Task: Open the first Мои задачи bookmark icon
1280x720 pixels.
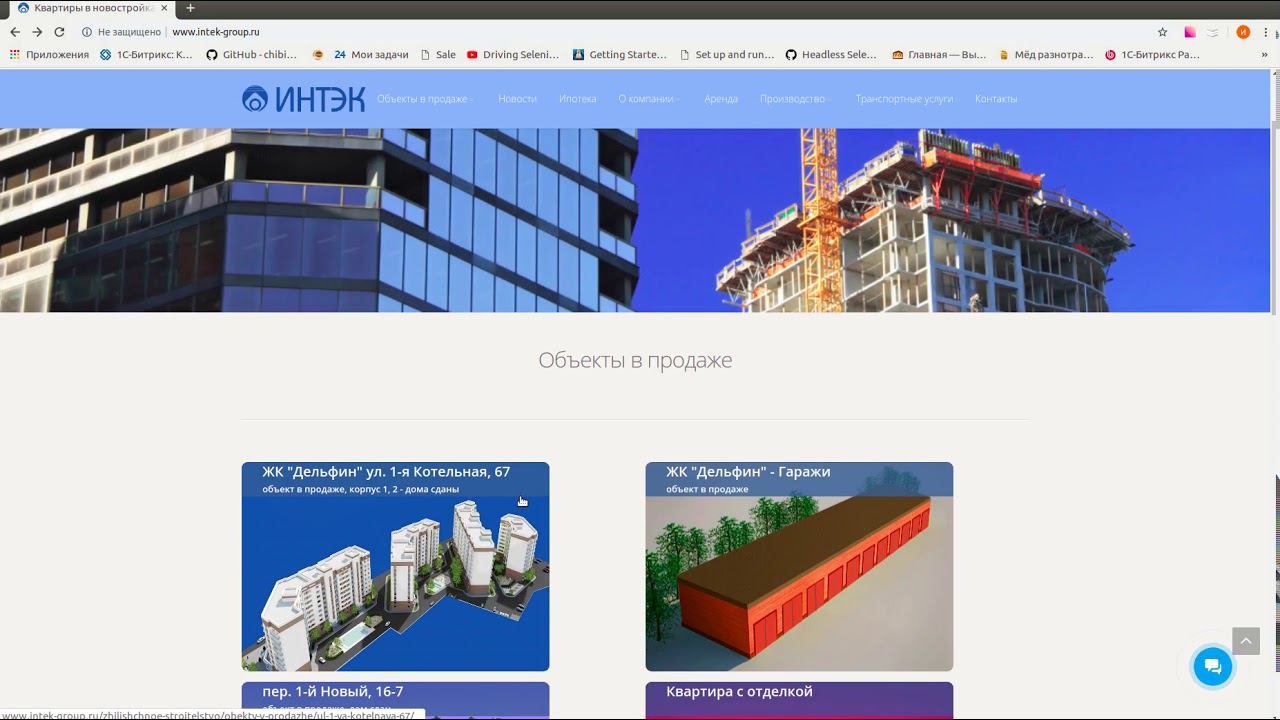Action: click(x=318, y=55)
